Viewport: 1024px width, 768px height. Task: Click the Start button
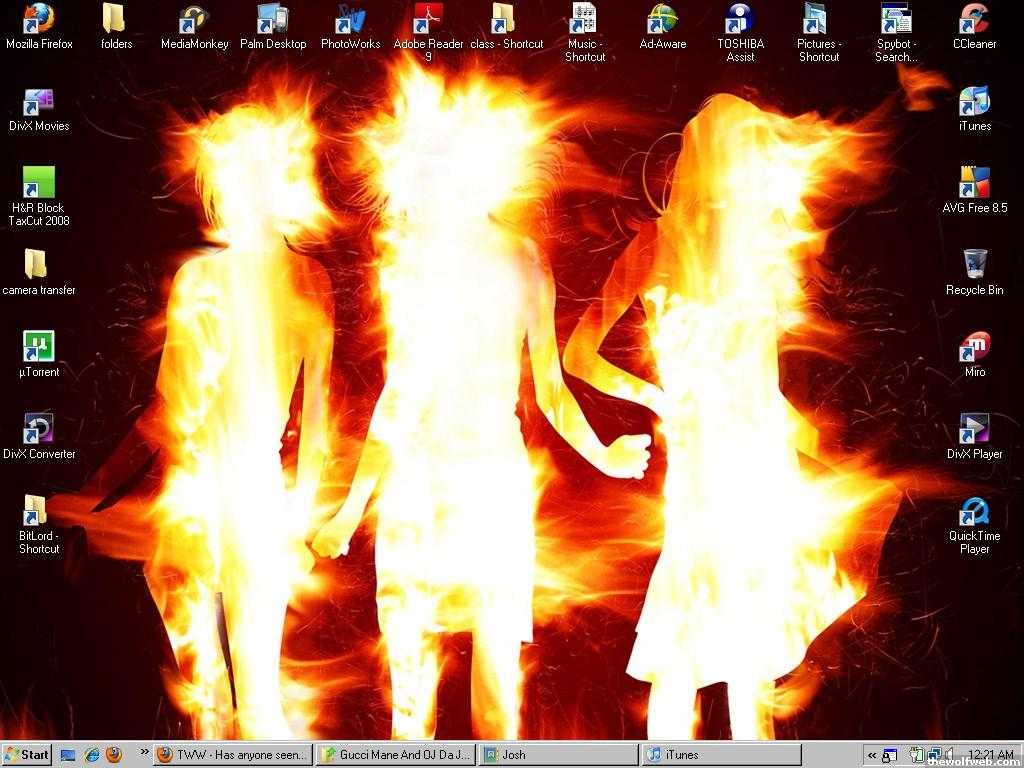[27, 755]
